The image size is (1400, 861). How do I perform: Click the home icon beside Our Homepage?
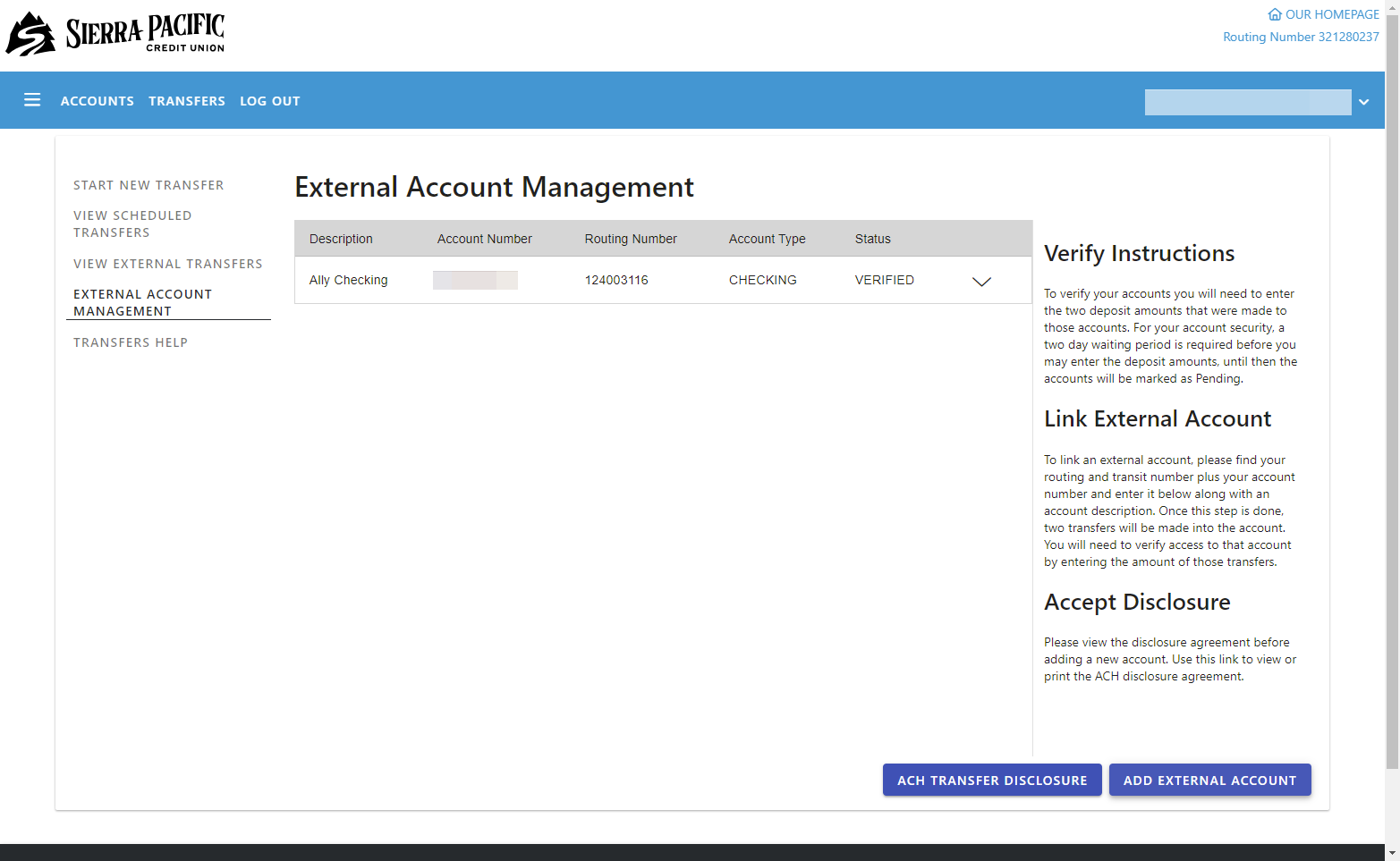(x=1275, y=14)
